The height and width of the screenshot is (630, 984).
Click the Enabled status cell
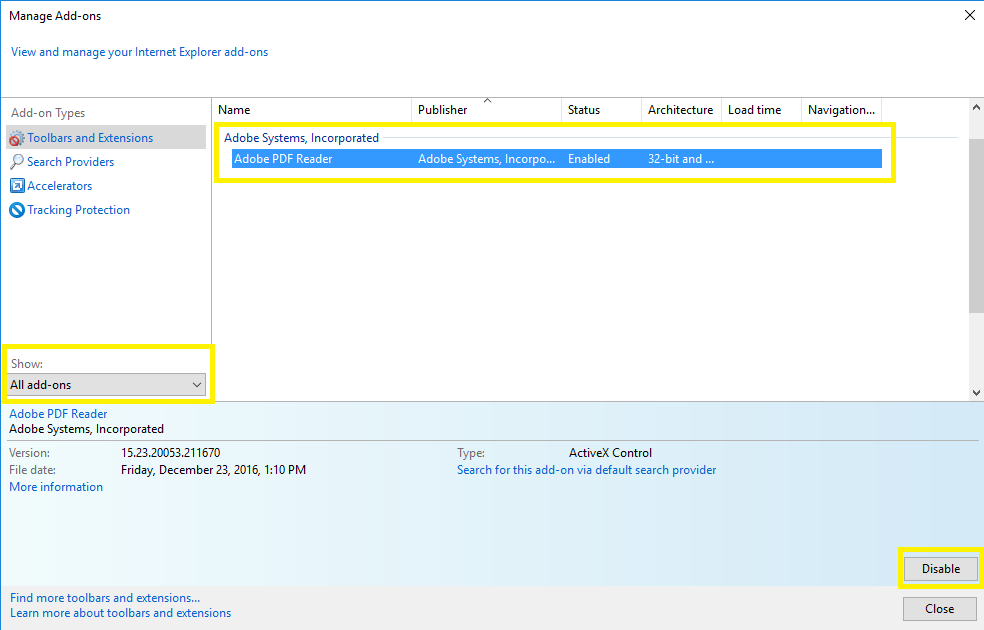click(589, 159)
